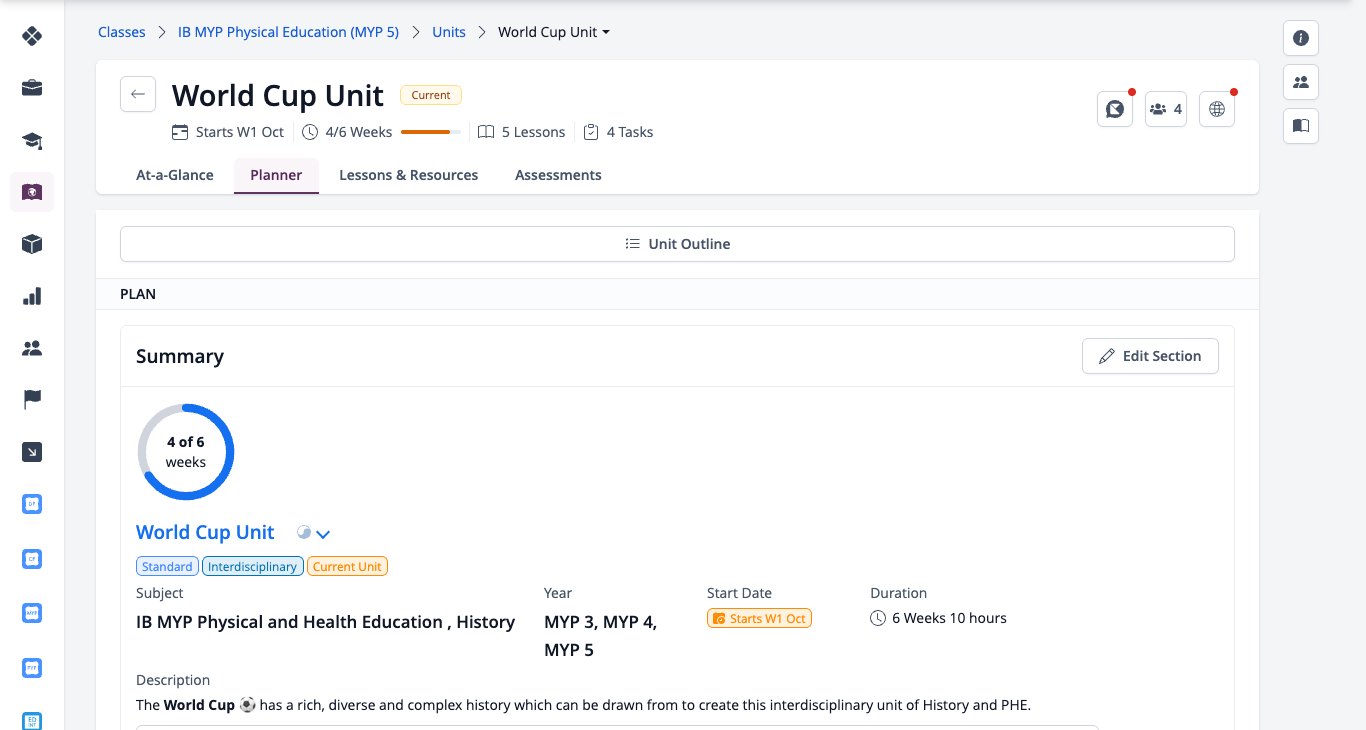This screenshot has width=1366, height=730.
Task: Click the 4/6 Weeks progress bar
Action: [x=431, y=132]
